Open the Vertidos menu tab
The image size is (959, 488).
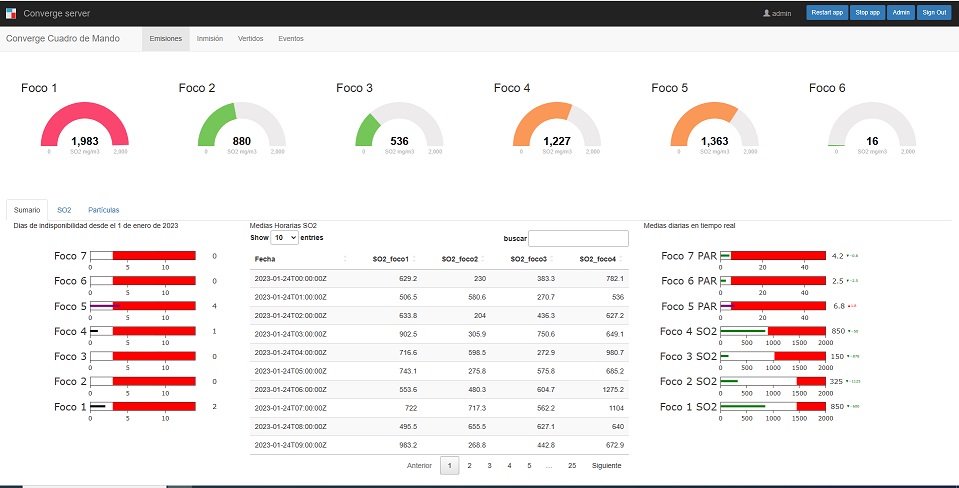pyautogui.click(x=251, y=39)
